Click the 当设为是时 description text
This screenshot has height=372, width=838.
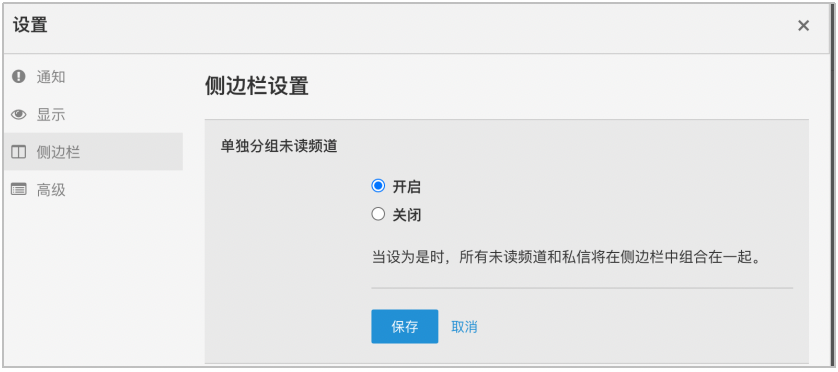pos(566,258)
